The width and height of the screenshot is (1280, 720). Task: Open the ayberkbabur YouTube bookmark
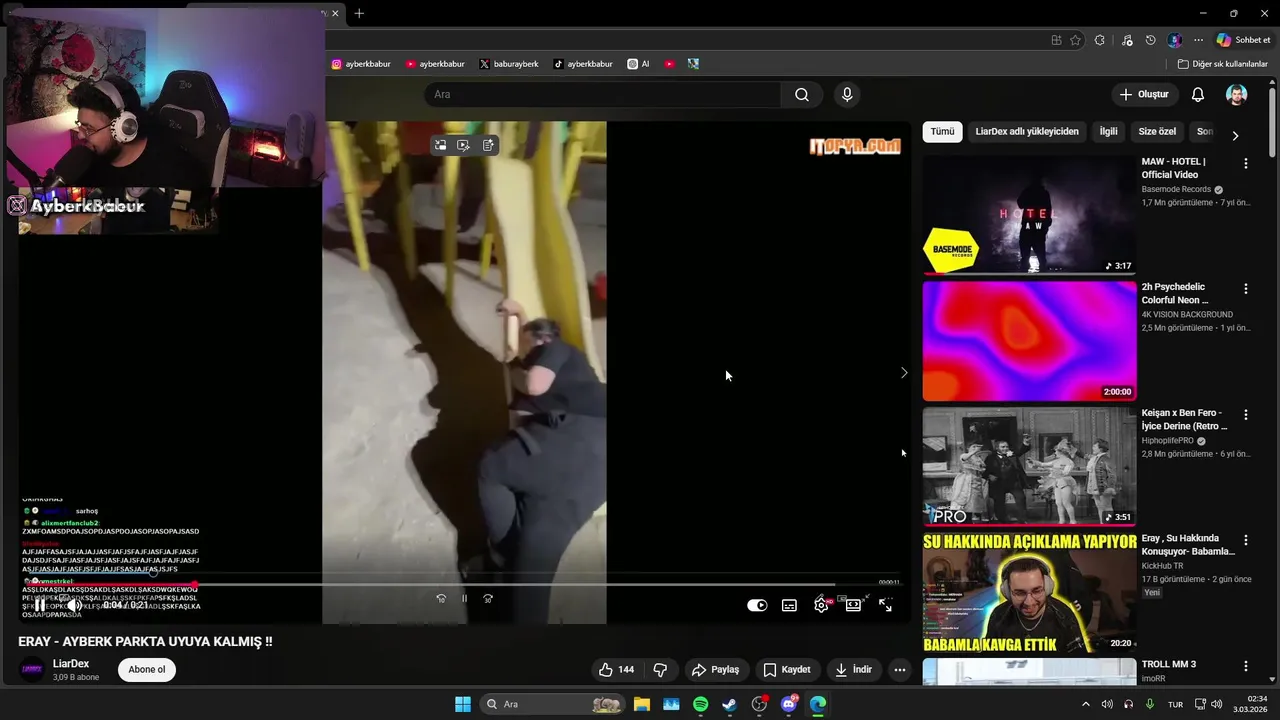[x=435, y=64]
